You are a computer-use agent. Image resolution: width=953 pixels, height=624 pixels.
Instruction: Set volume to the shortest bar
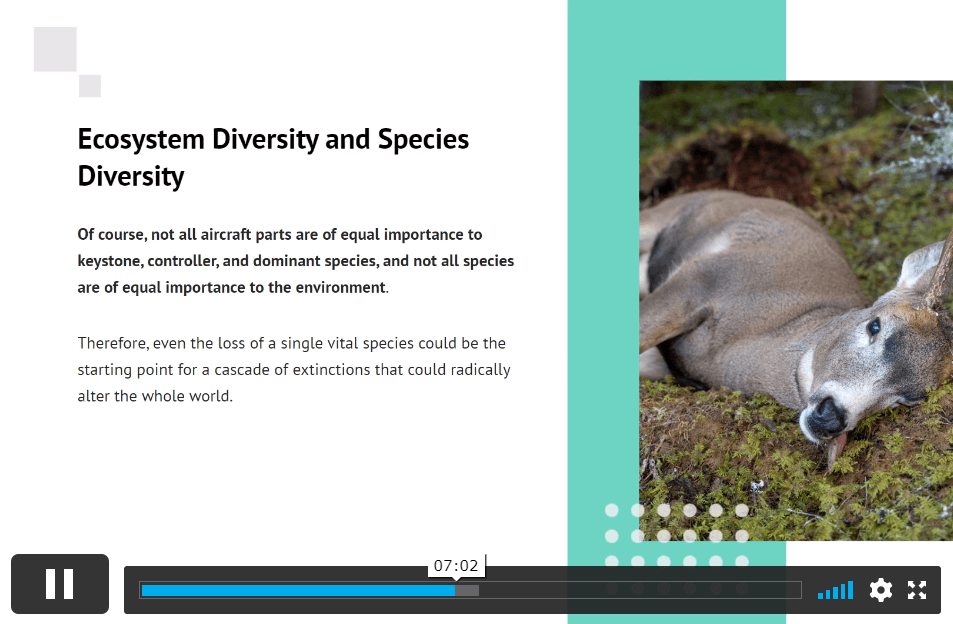(820, 596)
